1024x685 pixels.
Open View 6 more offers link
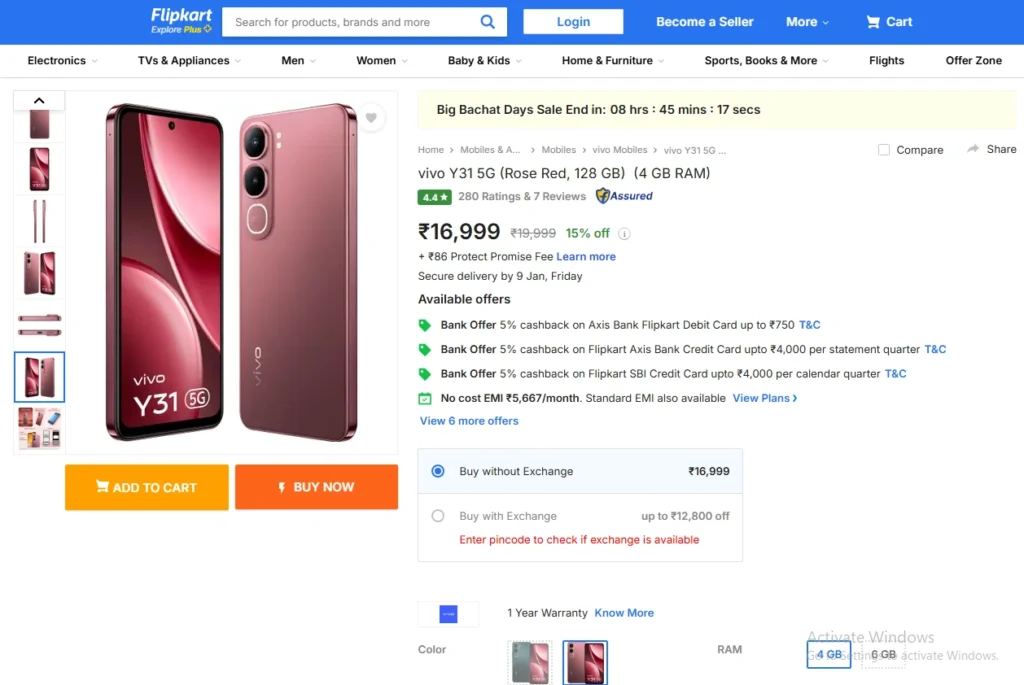(x=469, y=421)
